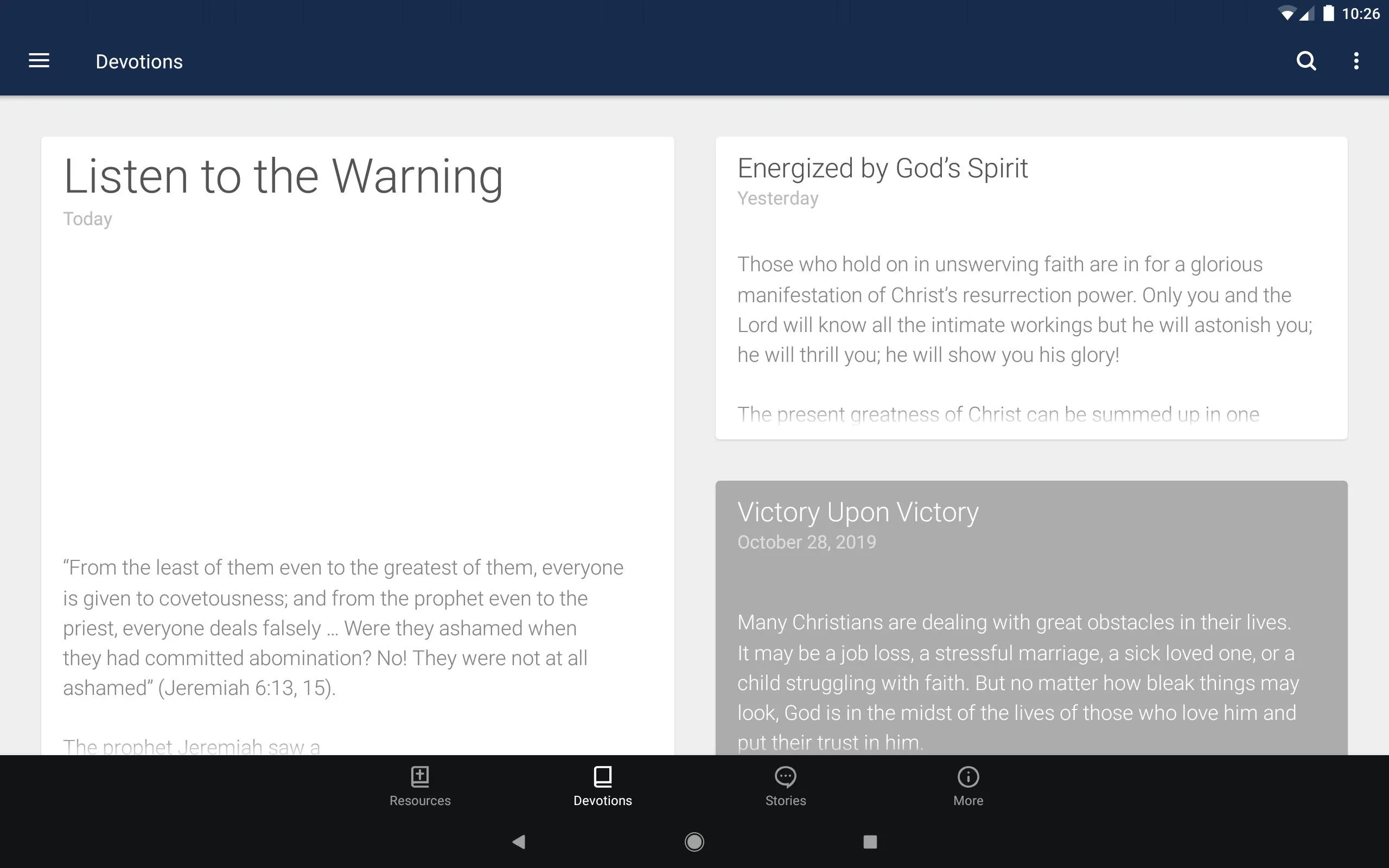
Task: Open the three-dot overflow menu
Action: point(1357,61)
